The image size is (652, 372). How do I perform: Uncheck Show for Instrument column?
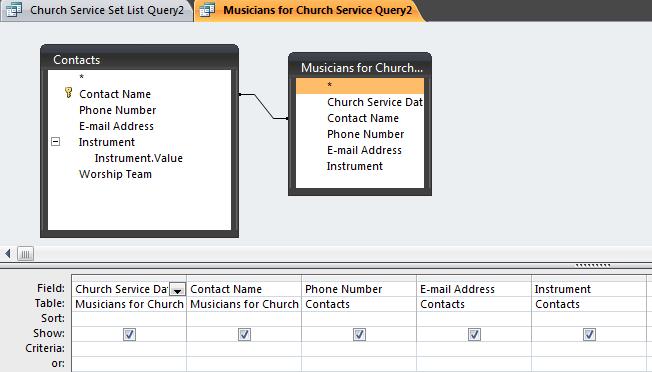click(x=589, y=334)
